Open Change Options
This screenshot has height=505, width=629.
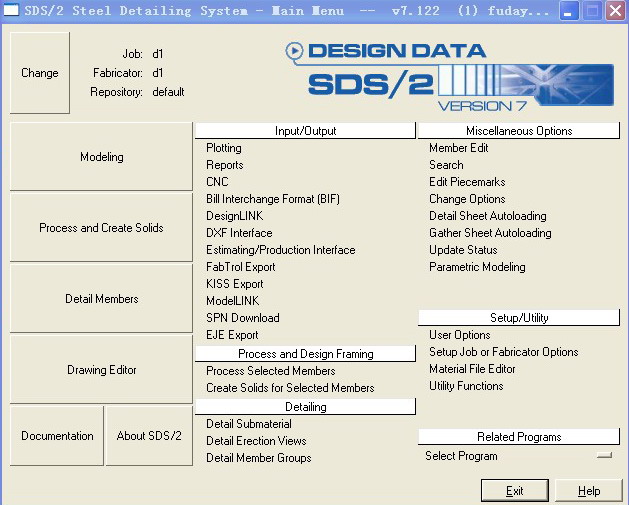pos(467,199)
